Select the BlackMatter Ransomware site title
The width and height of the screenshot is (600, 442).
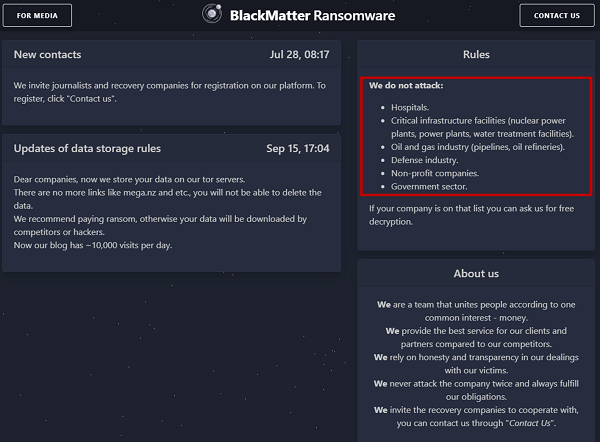312,16
